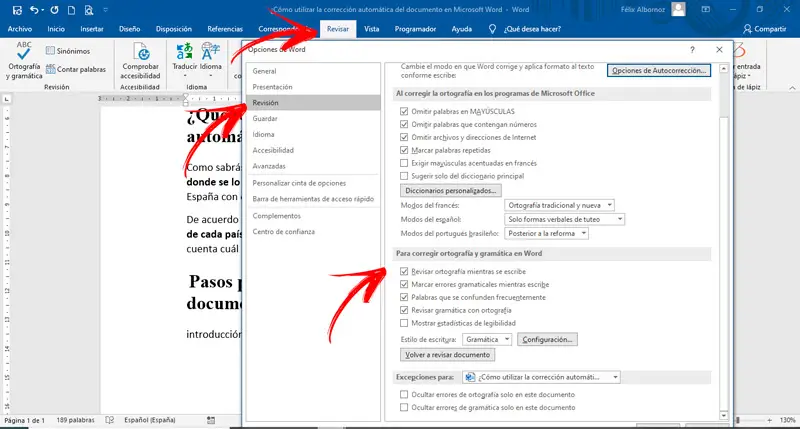Switch to the Inicio tab
Image resolution: width=800 pixels, height=429 pixels.
tap(56, 29)
